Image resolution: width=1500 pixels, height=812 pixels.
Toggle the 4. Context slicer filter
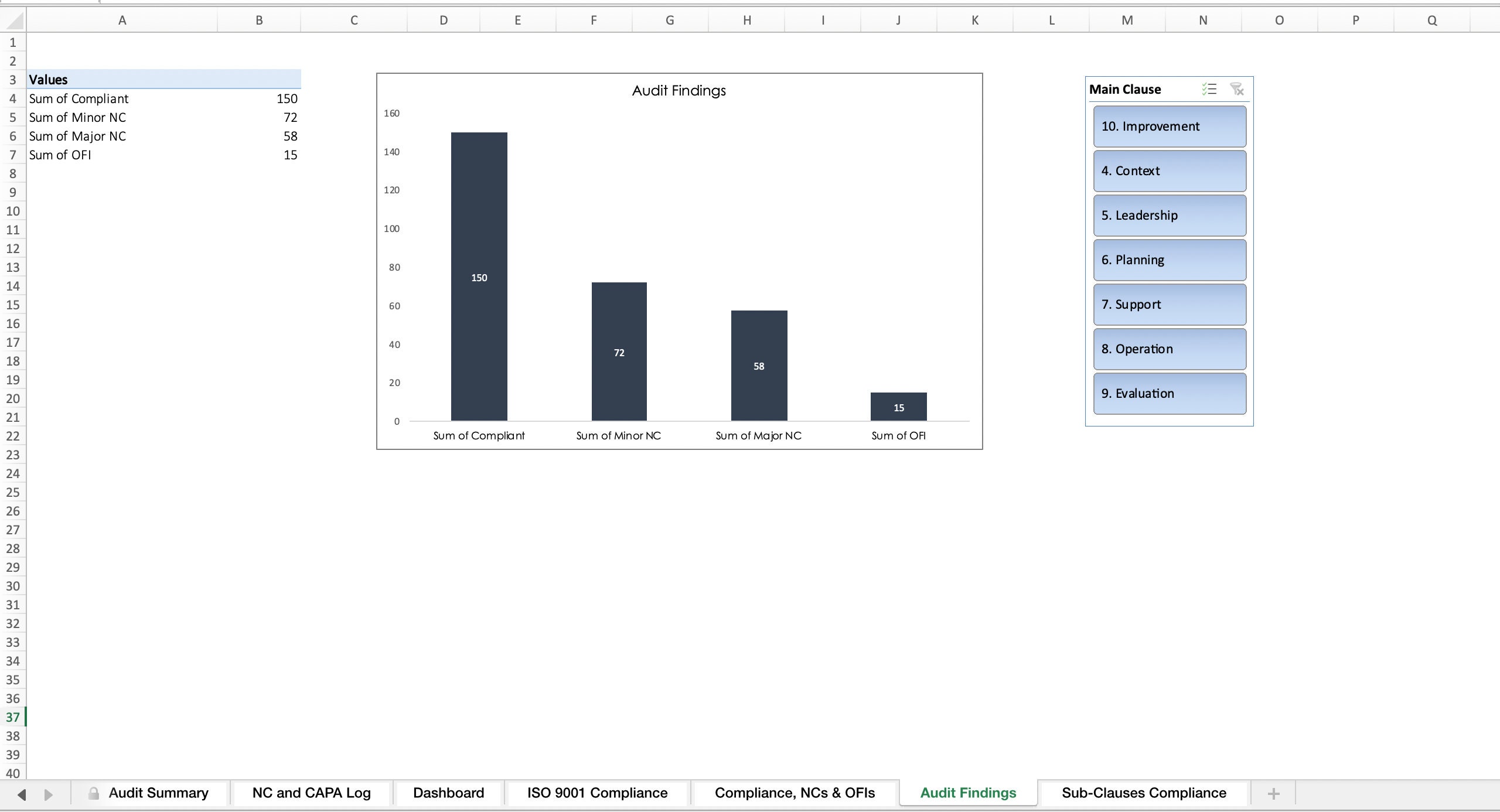(x=1169, y=170)
